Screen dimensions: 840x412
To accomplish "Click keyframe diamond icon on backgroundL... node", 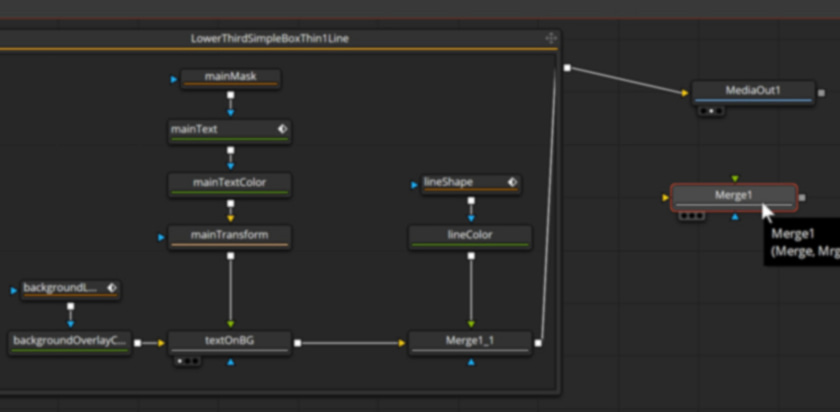I will 111,288.
